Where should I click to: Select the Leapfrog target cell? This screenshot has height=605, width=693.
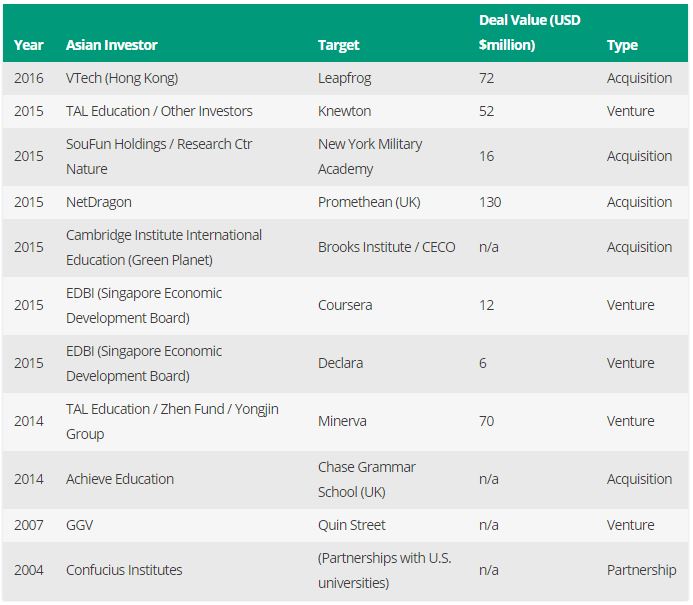[x=345, y=78]
